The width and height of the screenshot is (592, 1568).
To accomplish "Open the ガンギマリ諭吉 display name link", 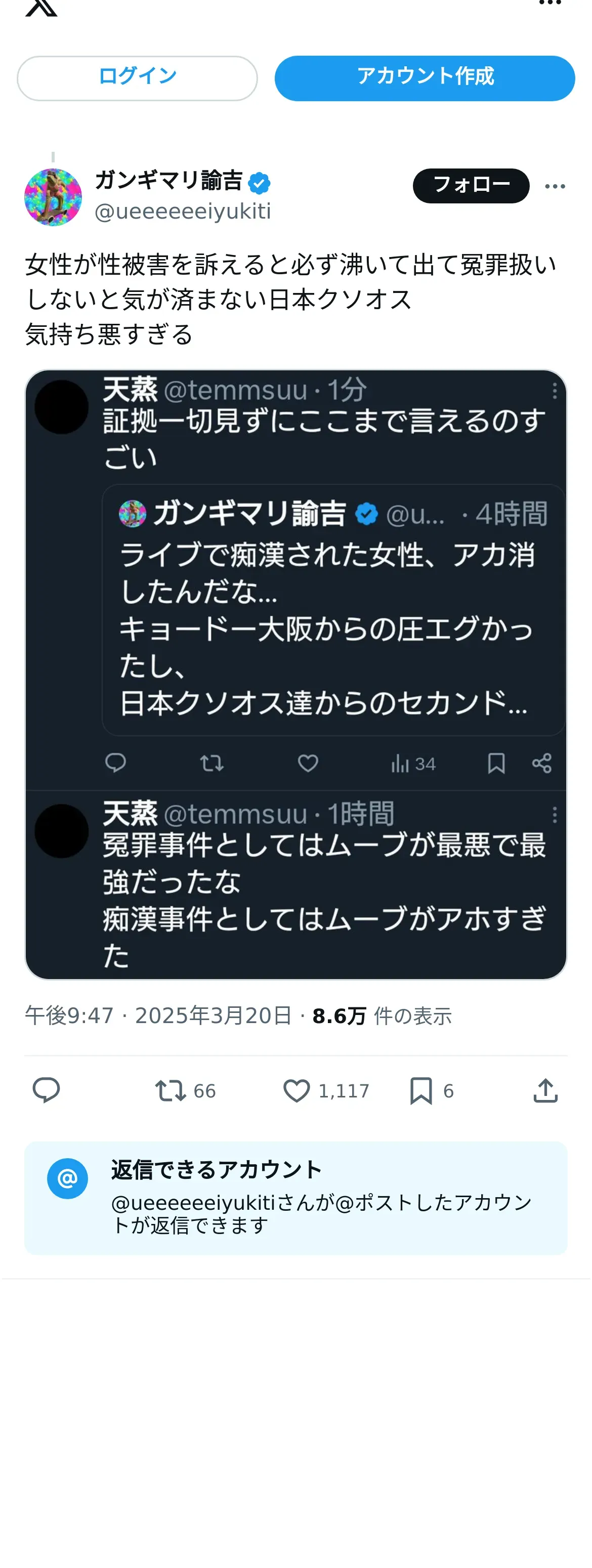I will tap(168, 181).
